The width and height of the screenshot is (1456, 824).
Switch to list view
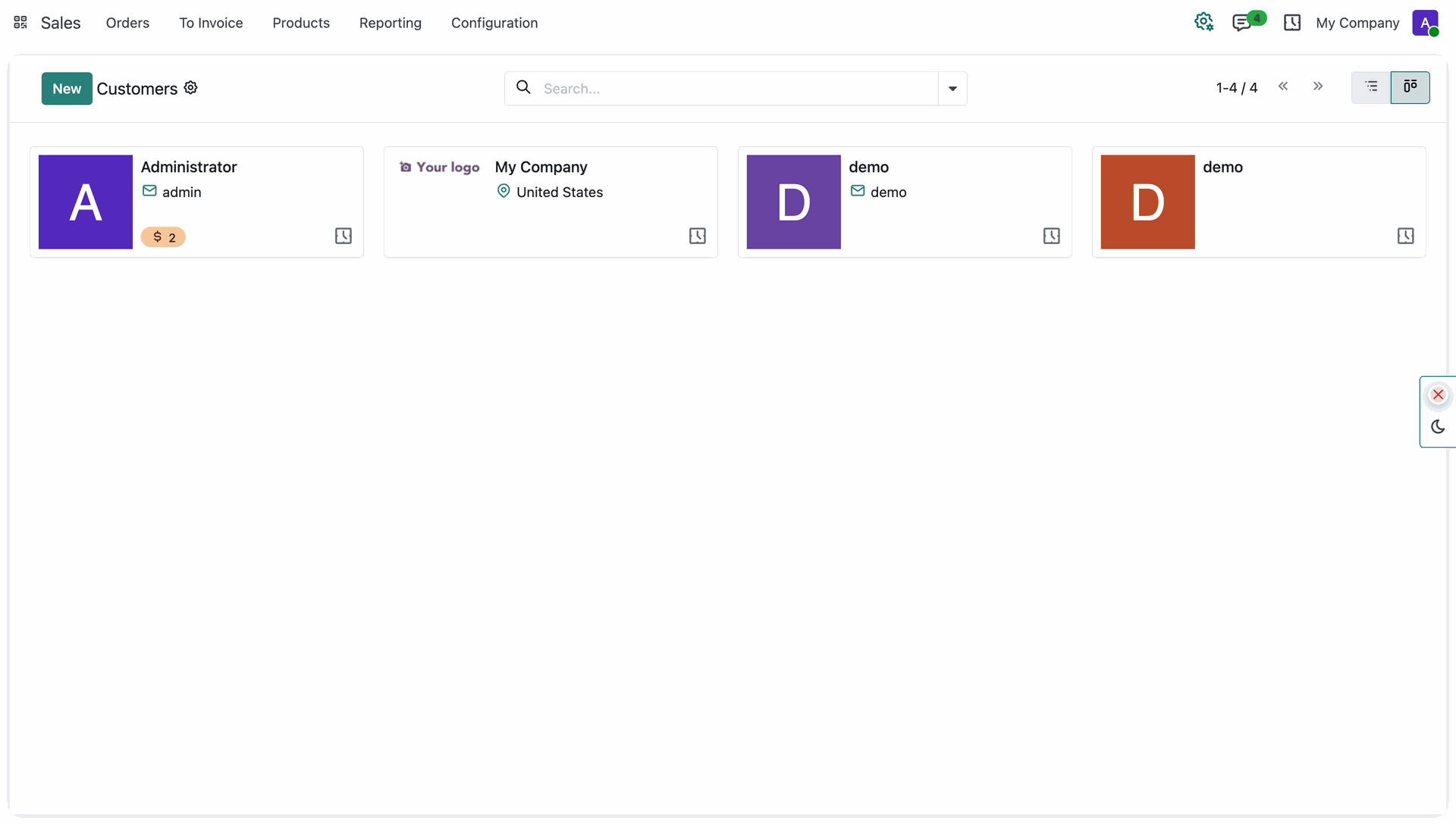1371,87
